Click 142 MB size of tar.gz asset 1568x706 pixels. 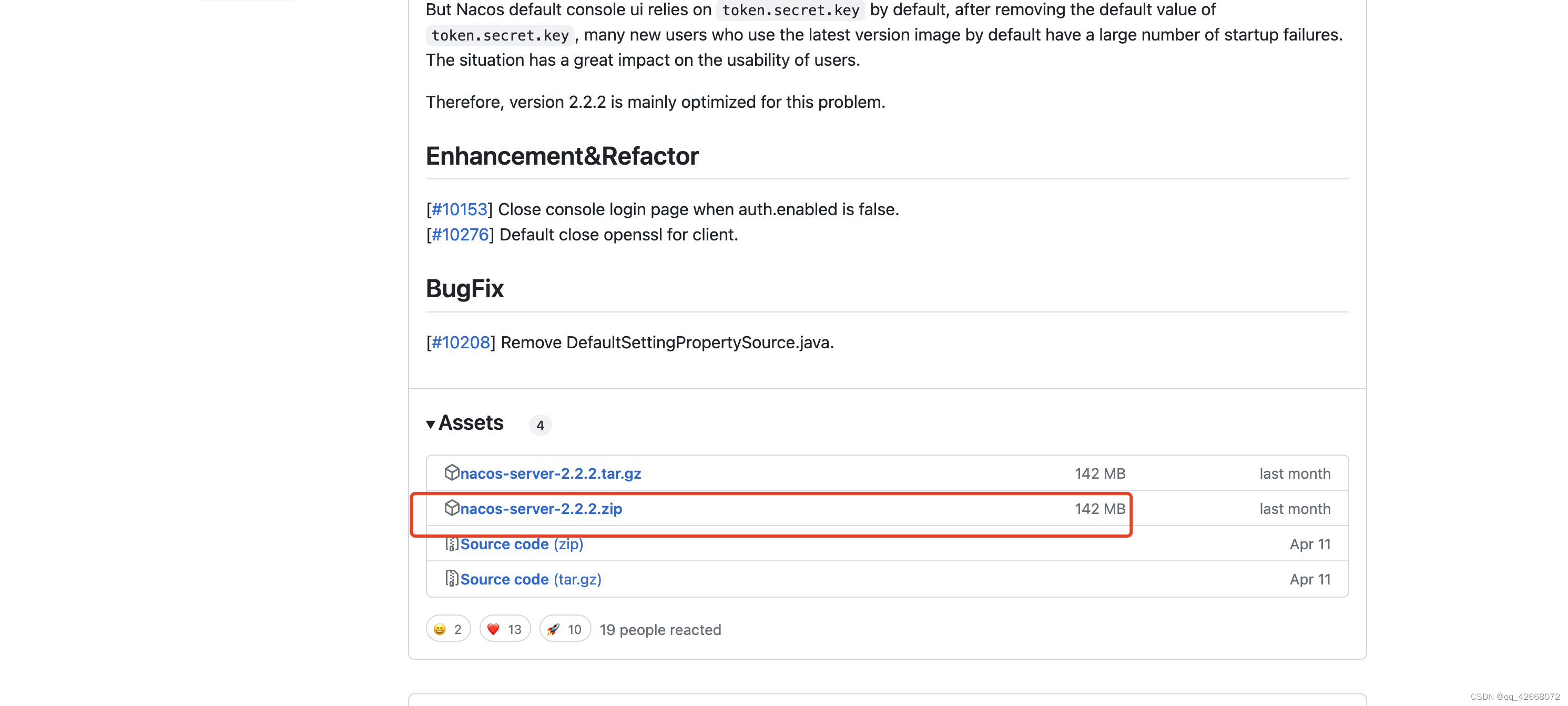(1100, 474)
